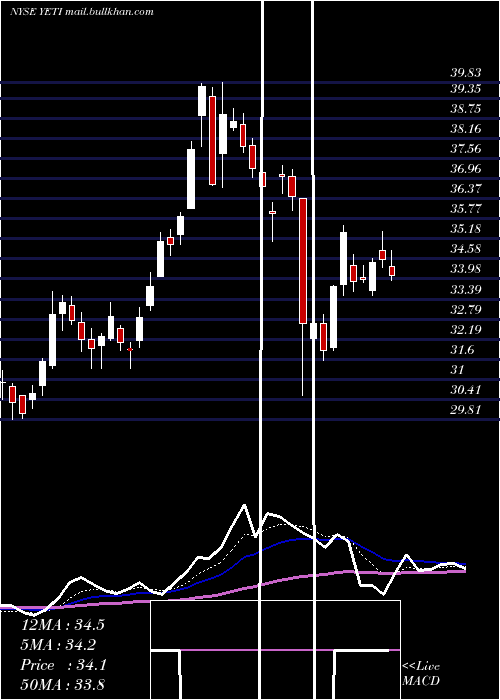Click the 36.37 price axis label
Viewport: 500px width, 700px height.
[x=465, y=188]
